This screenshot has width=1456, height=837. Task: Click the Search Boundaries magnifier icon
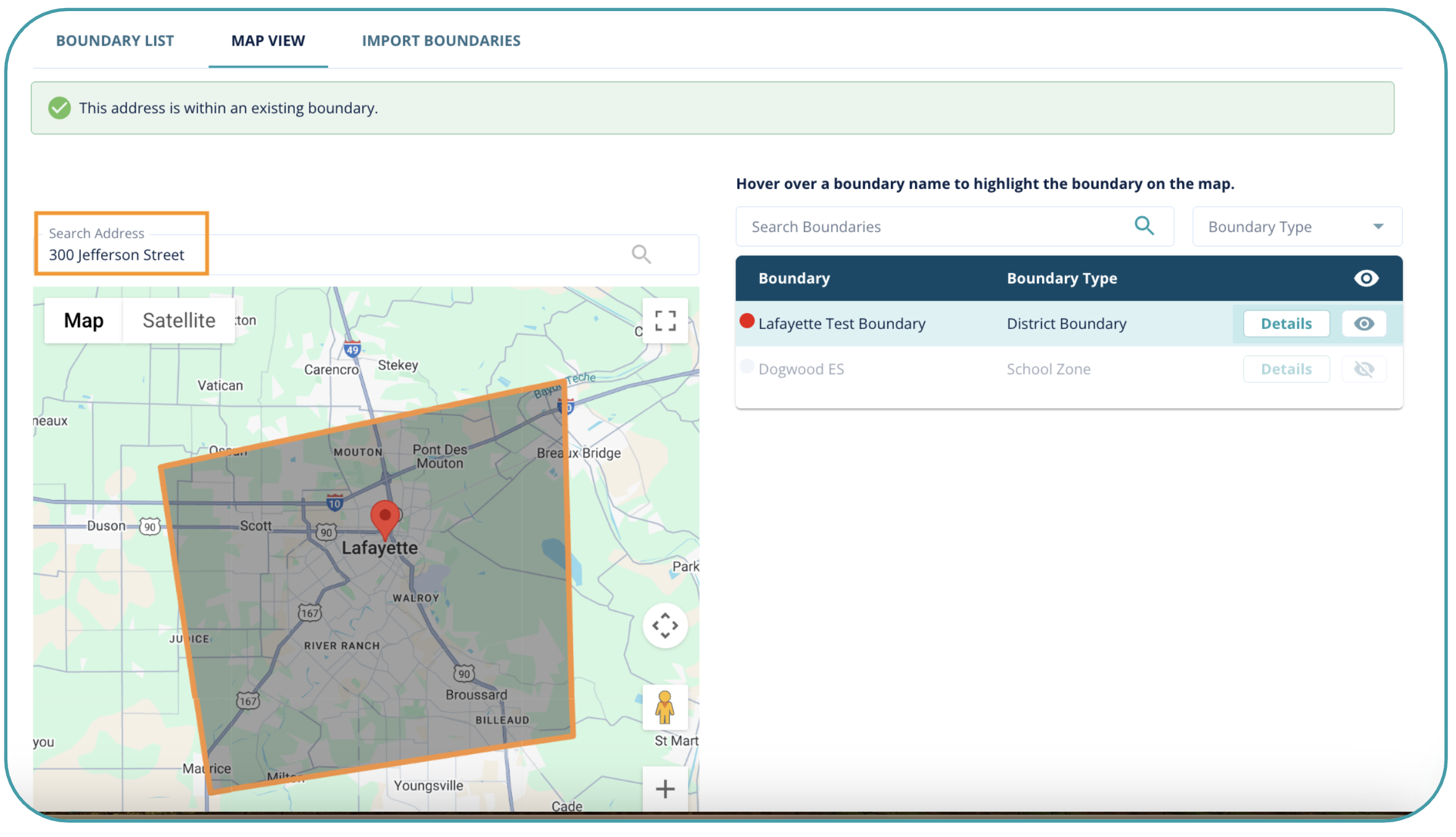tap(1144, 226)
